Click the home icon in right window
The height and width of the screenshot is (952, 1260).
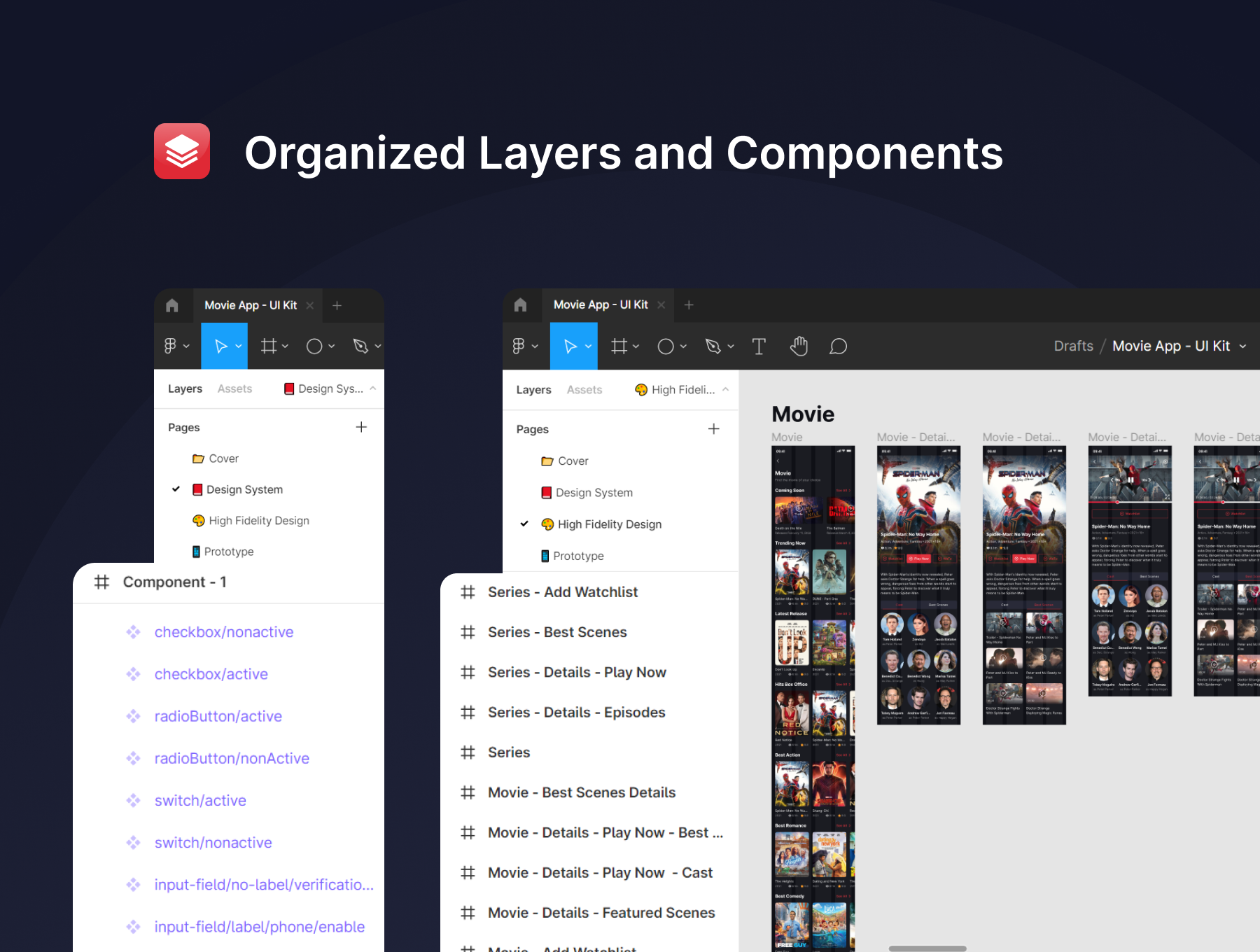[520, 305]
